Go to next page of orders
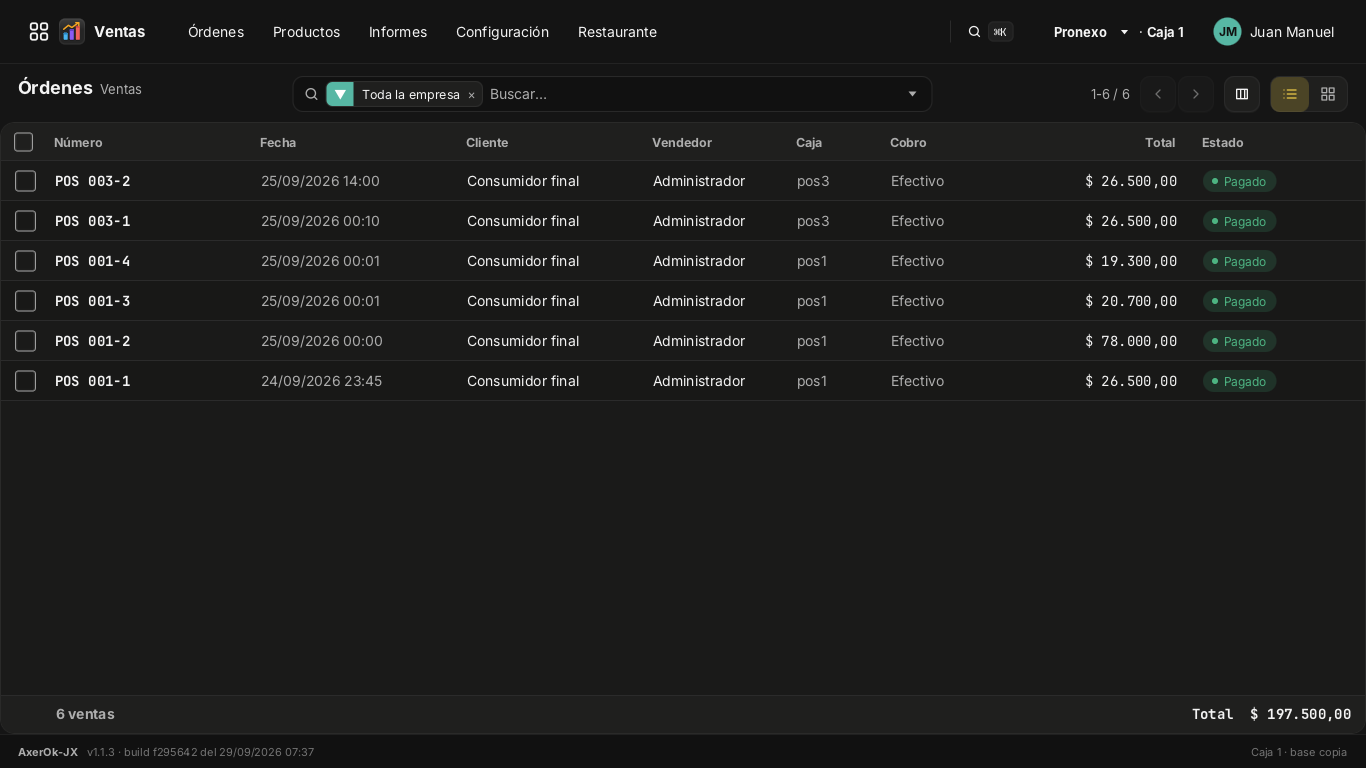Viewport: 1366px width, 768px height. click(1196, 94)
